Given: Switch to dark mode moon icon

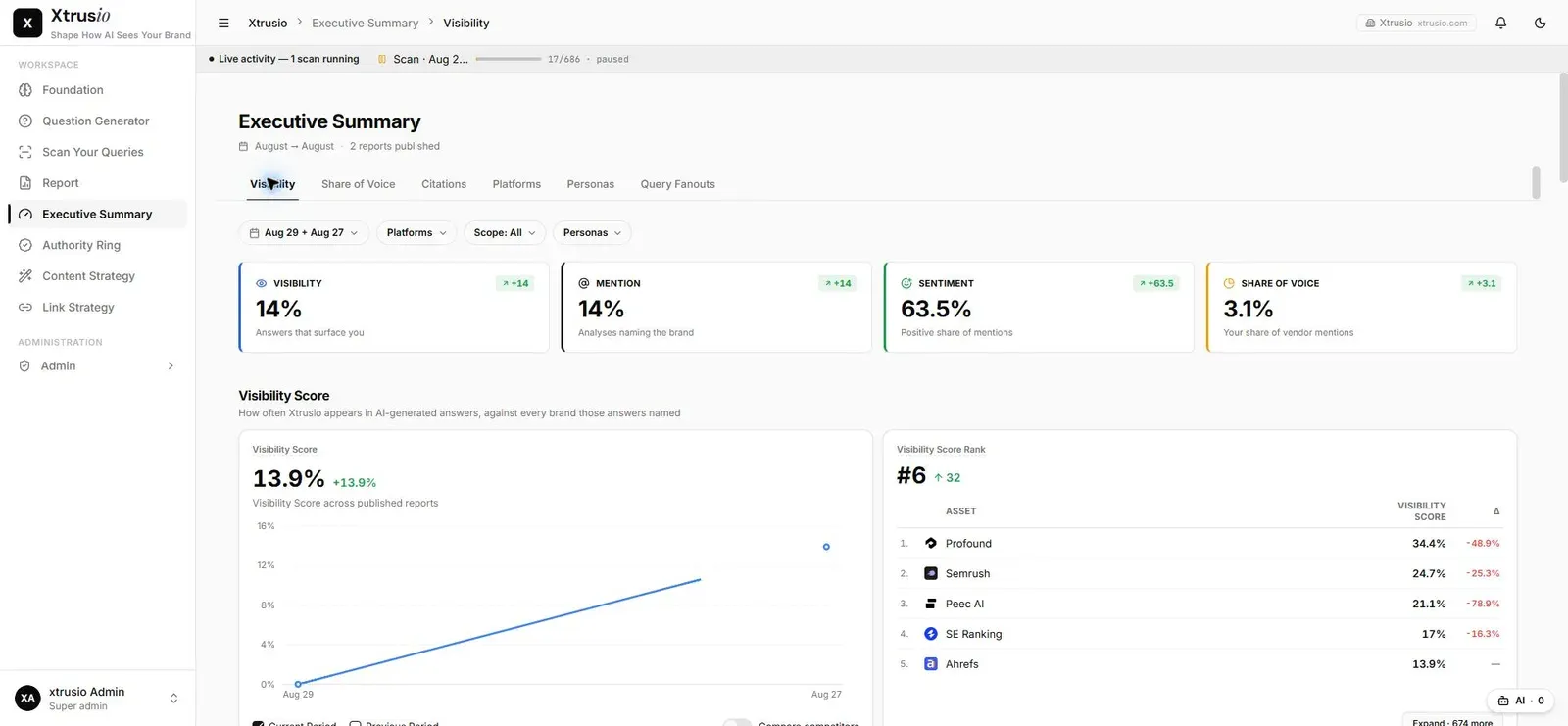Looking at the screenshot, I should 1540,23.
